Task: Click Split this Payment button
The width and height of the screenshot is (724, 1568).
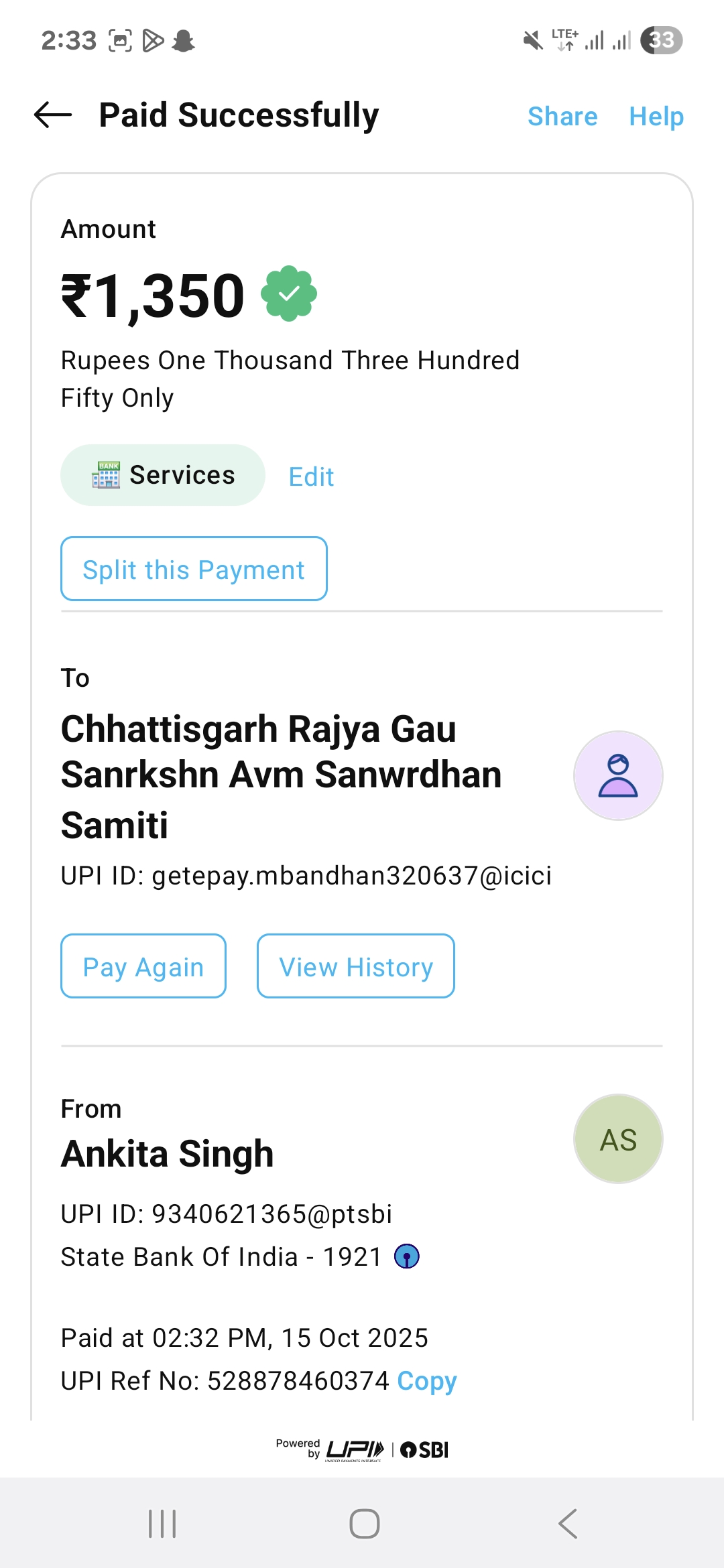Action: [x=194, y=569]
